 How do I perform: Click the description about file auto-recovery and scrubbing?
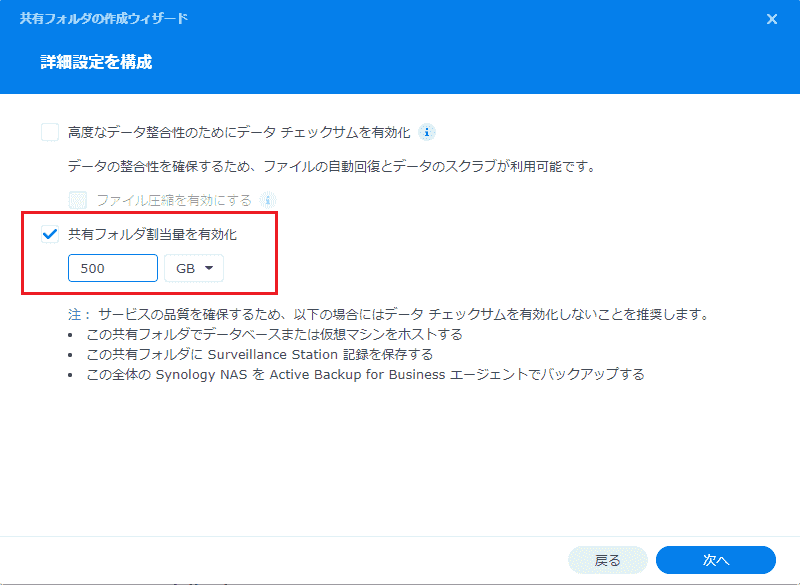click(332, 166)
